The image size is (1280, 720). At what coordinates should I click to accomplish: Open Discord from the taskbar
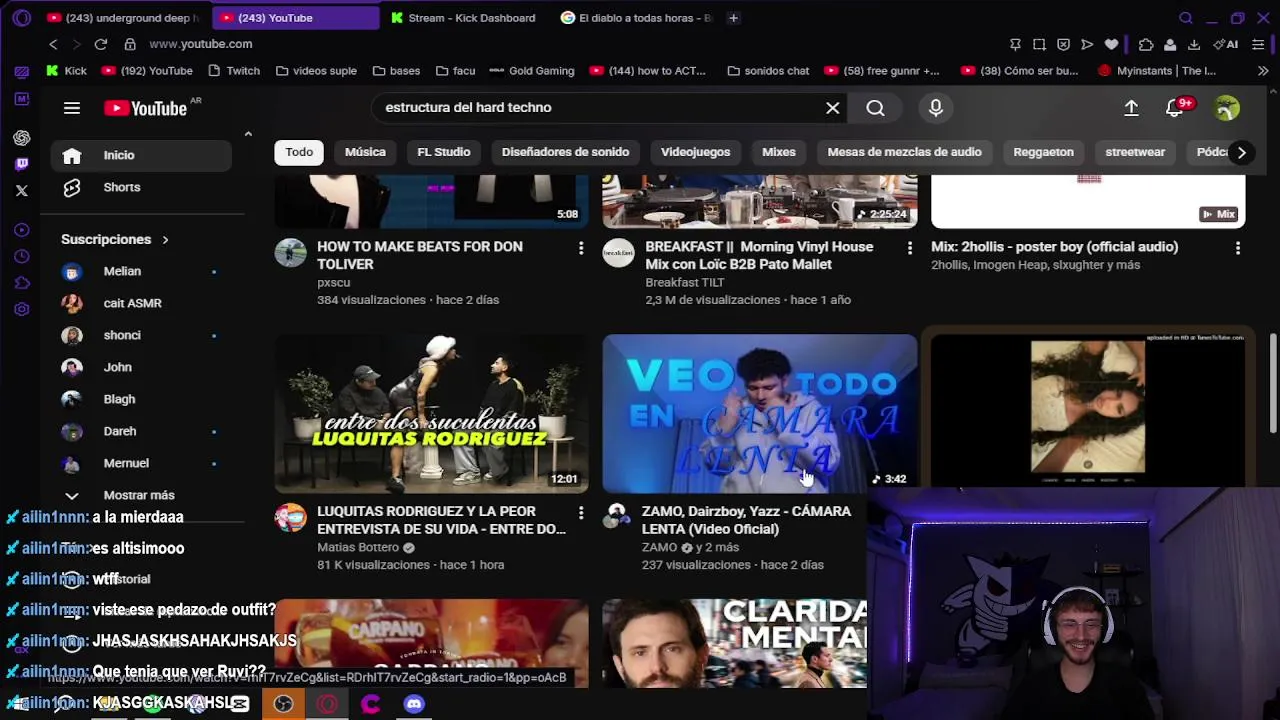click(x=414, y=704)
